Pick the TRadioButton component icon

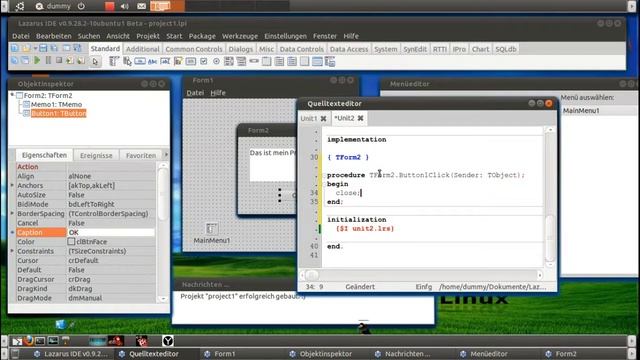click(x=216, y=62)
